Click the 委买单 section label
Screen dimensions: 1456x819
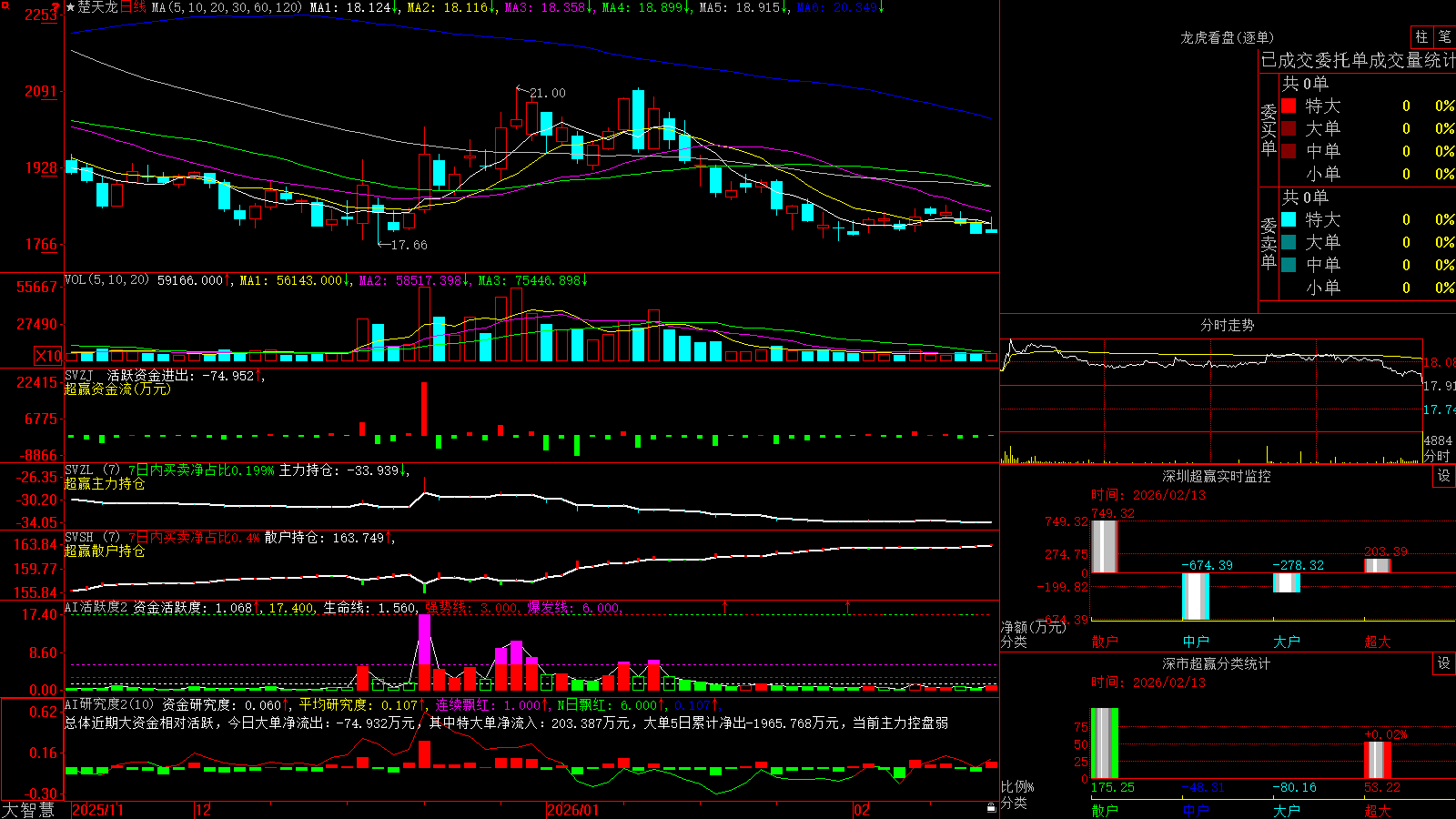point(1269,130)
